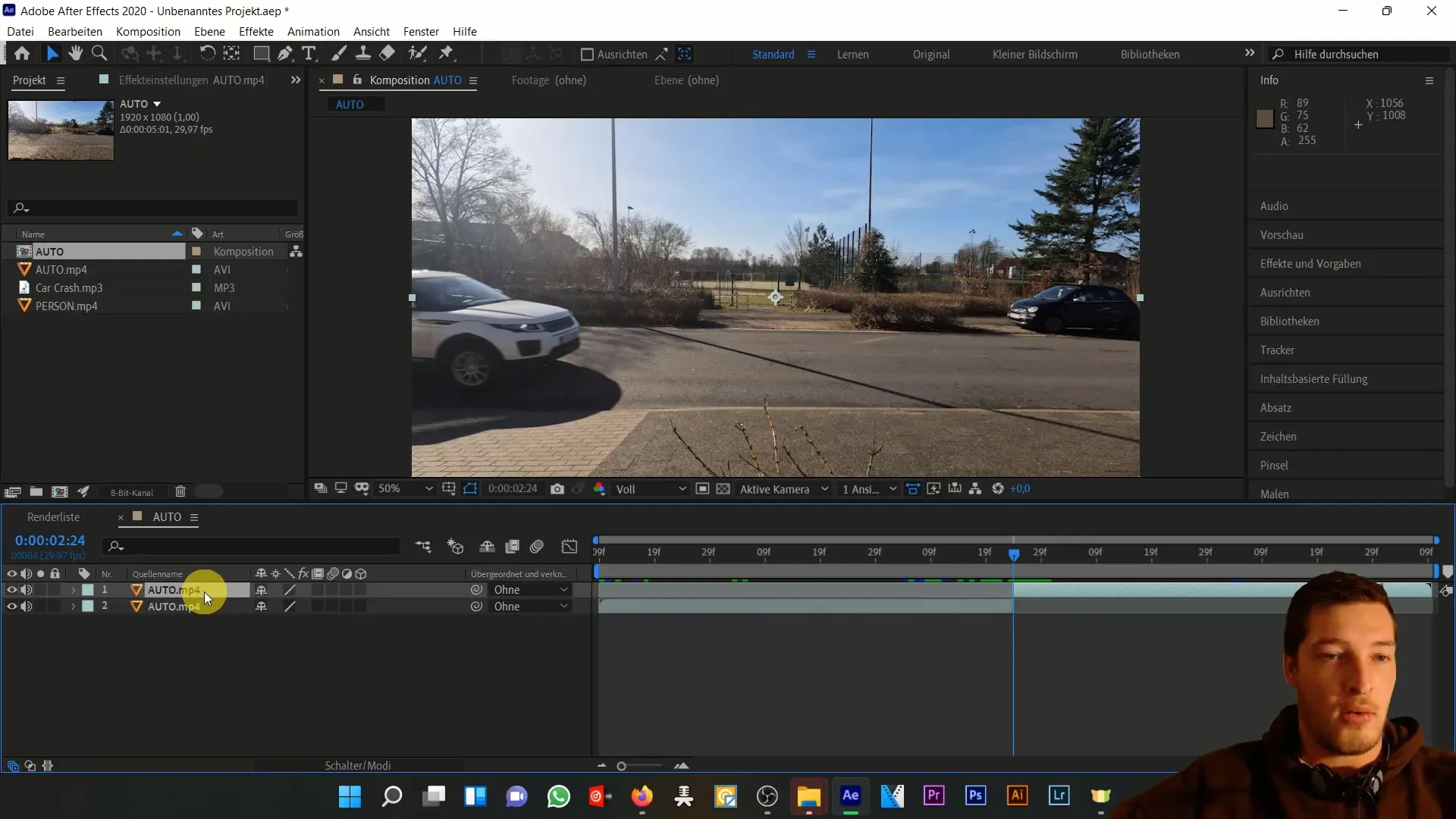Expand the AUTO composition layer 1
The height and width of the screenshot is (819, 1456).
73,590
